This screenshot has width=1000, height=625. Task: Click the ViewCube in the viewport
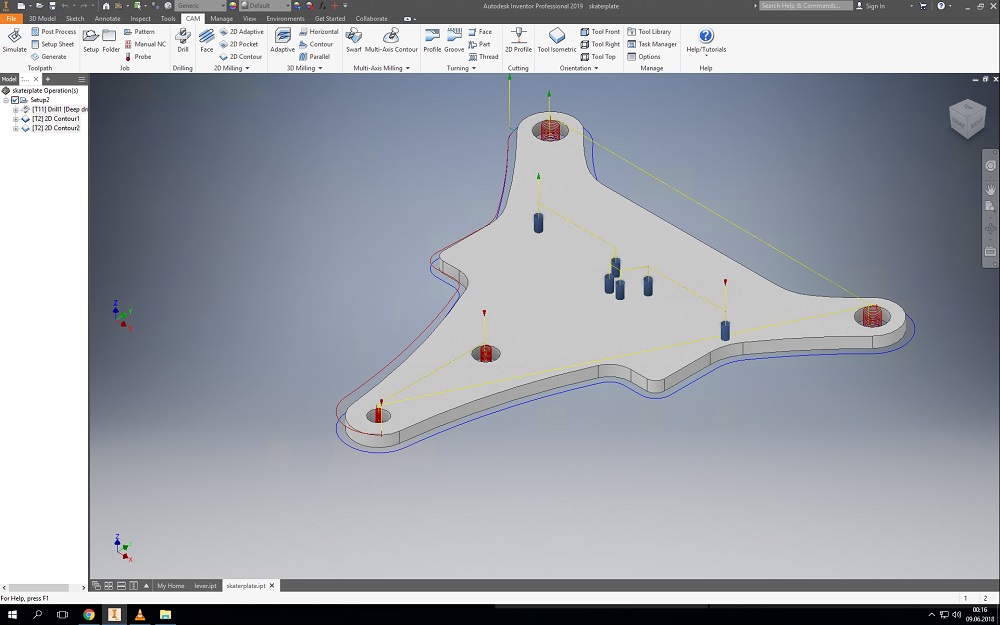(967, 119)
